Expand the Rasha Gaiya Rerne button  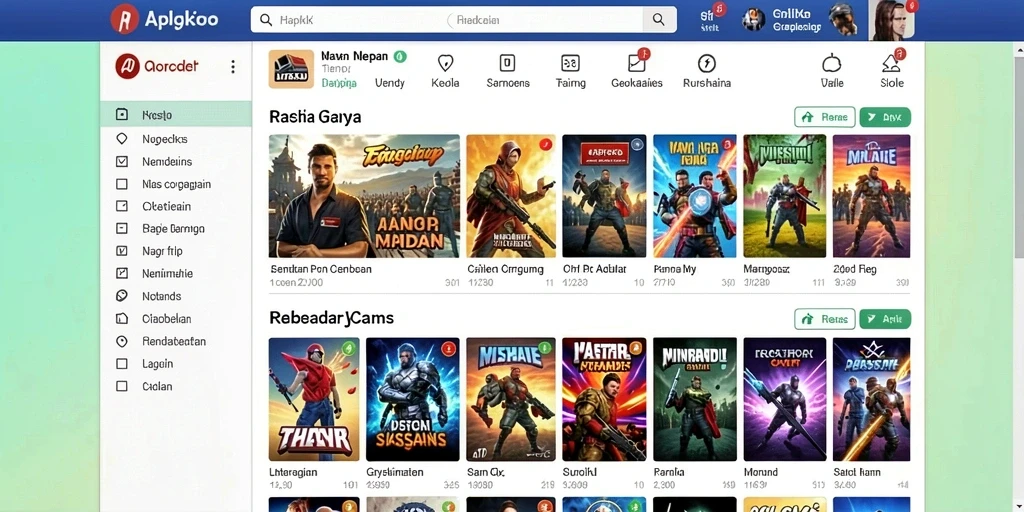(825, 117)
